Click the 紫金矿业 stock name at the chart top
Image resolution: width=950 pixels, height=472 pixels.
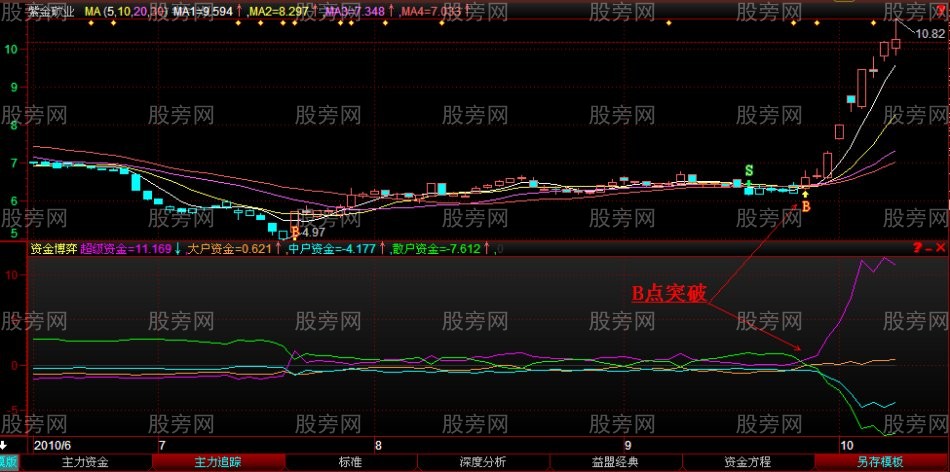coord(53,12)
